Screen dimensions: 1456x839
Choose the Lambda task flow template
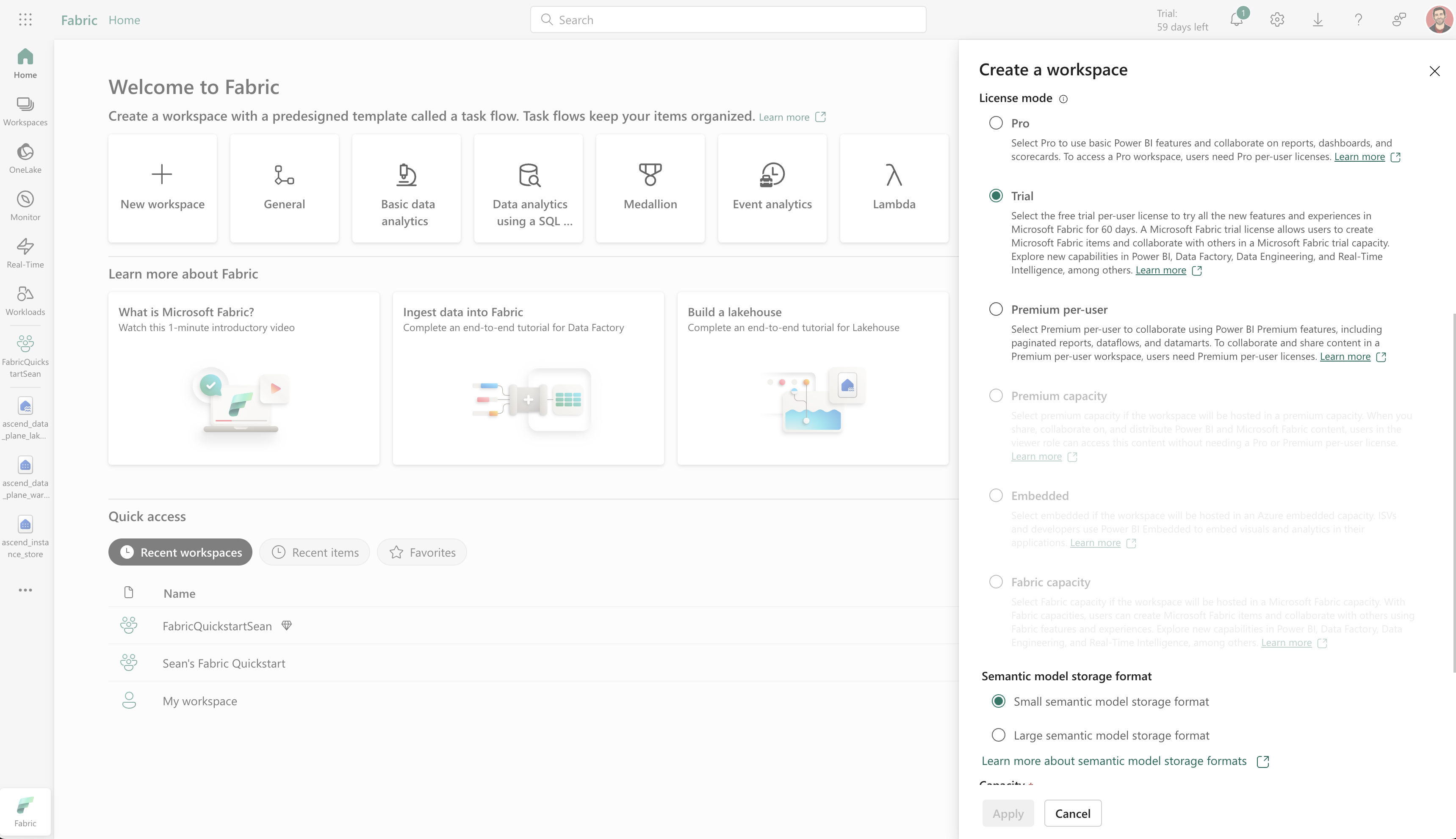(x=894, y=188)
